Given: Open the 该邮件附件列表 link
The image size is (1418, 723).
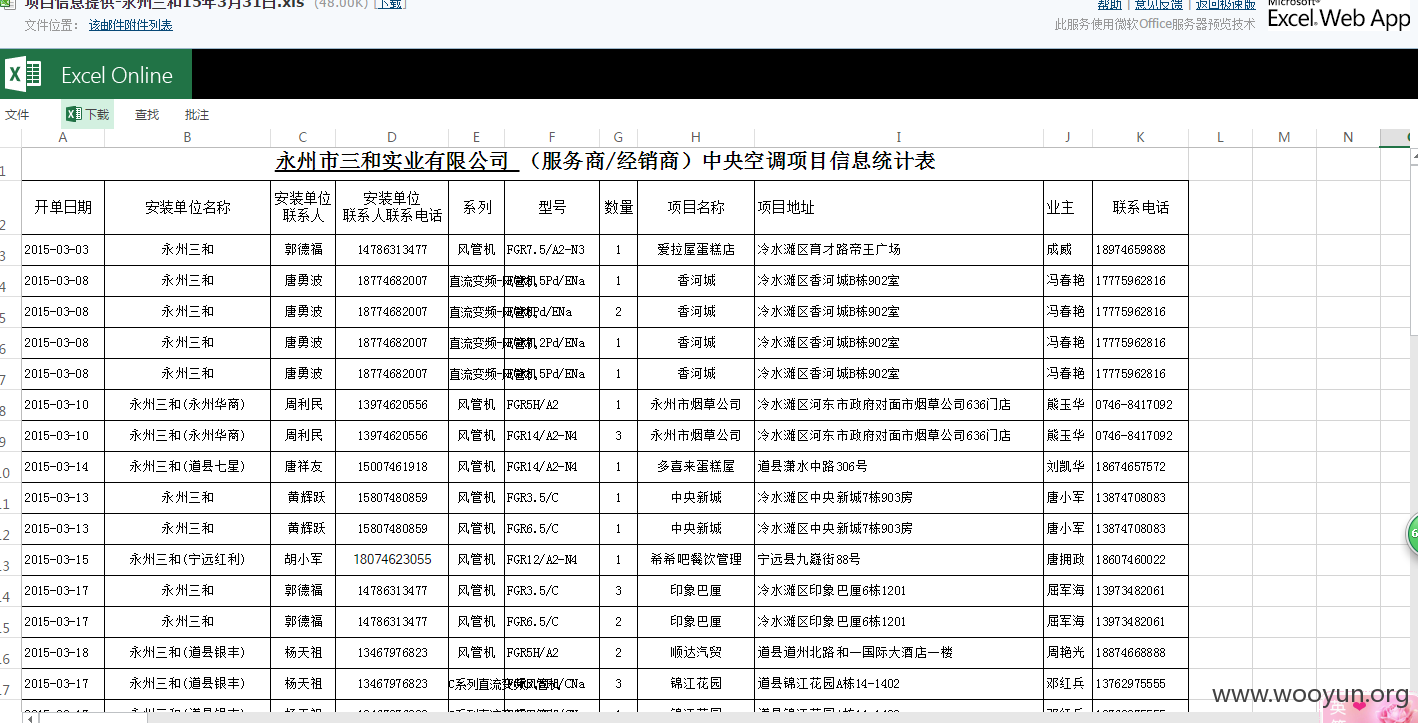Looking at the screenshot, I should click(x=130, y=25).
